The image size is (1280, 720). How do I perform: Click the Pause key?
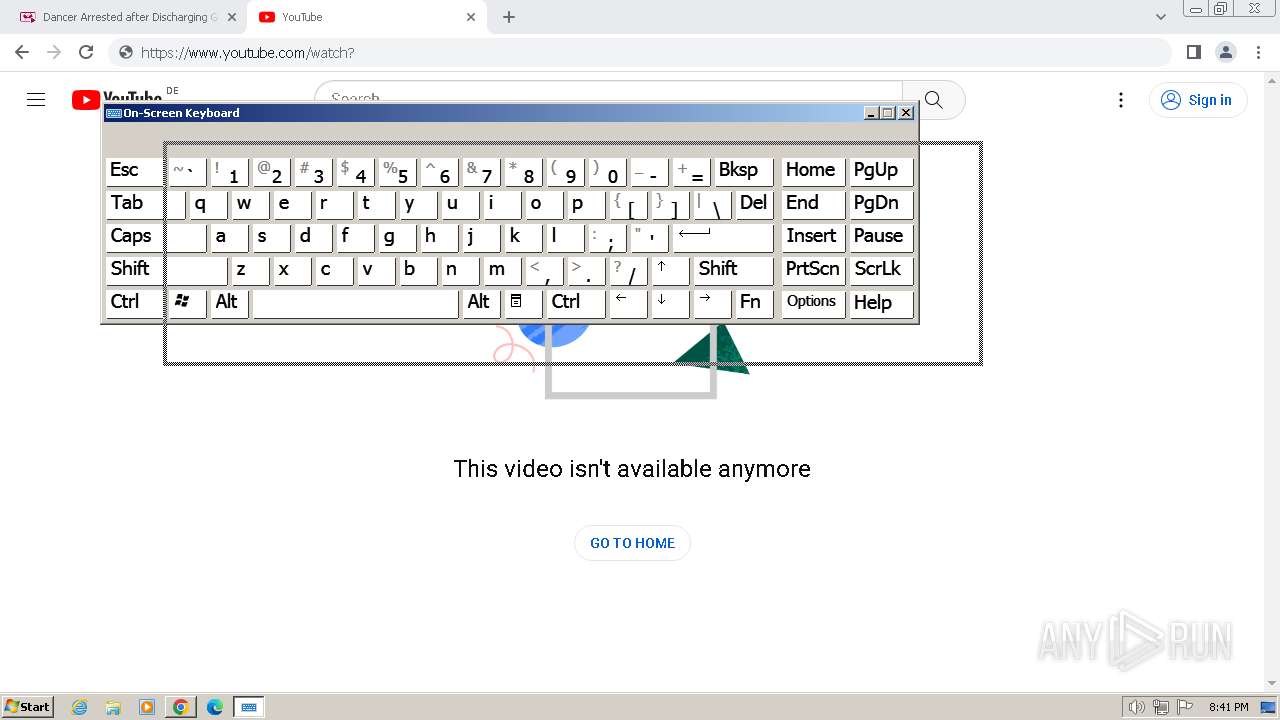(x=881, y=237)
